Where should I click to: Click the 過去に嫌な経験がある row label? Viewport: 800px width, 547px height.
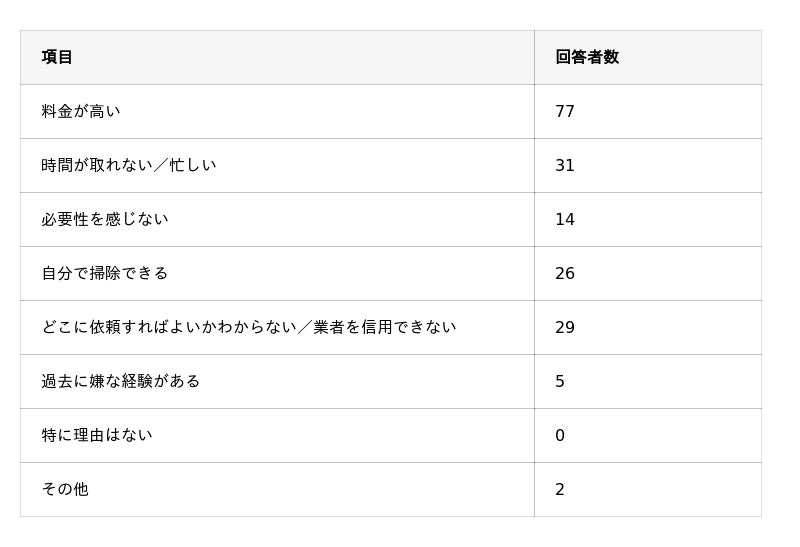click(x=121, y=381)
